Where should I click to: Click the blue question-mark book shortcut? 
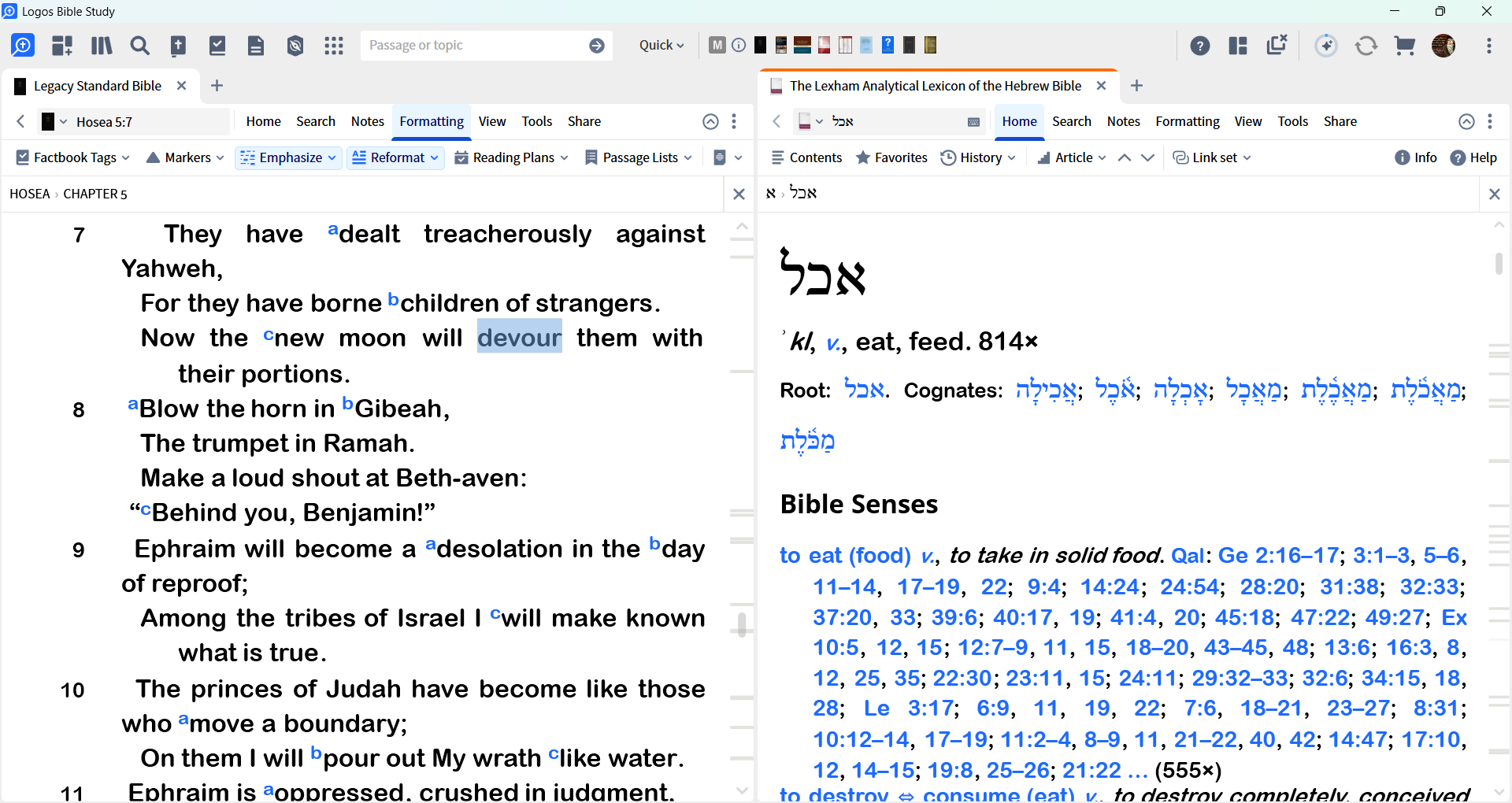coord(888,45)
